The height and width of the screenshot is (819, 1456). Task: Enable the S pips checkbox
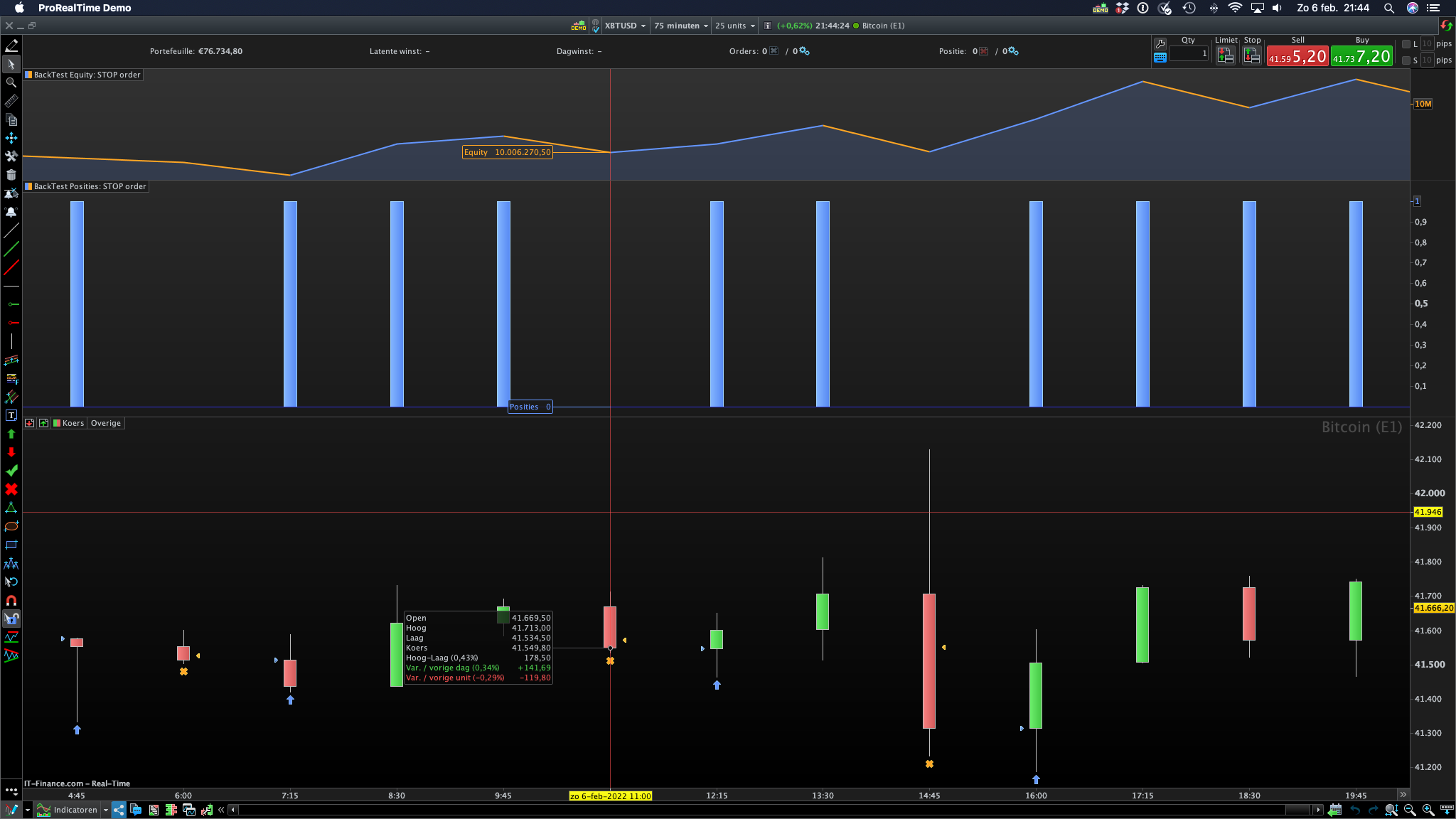pyautogui.click(x=1406, y=60)
